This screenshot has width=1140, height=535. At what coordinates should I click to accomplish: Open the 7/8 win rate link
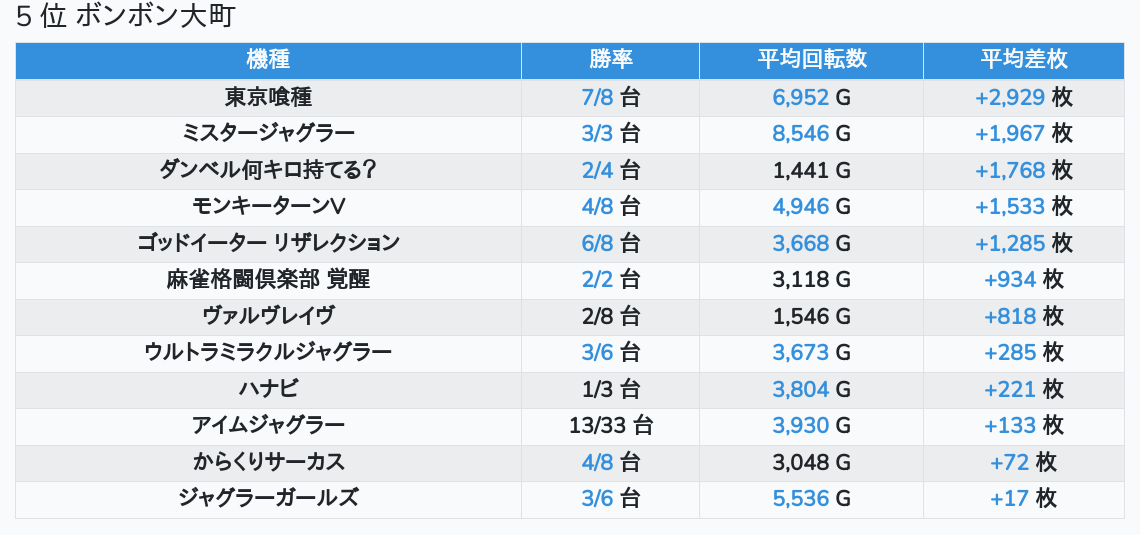(598, 97)
